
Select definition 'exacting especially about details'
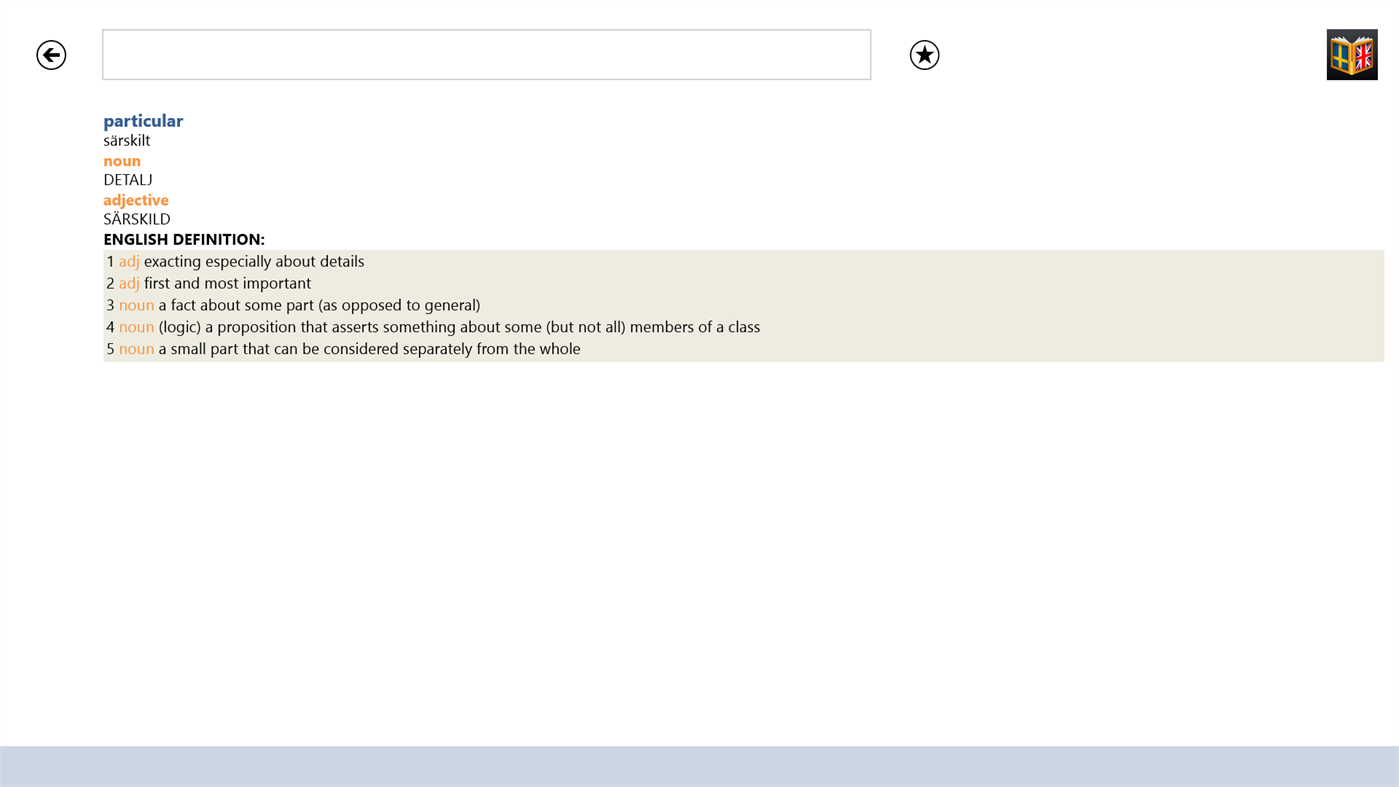point(254,260)
